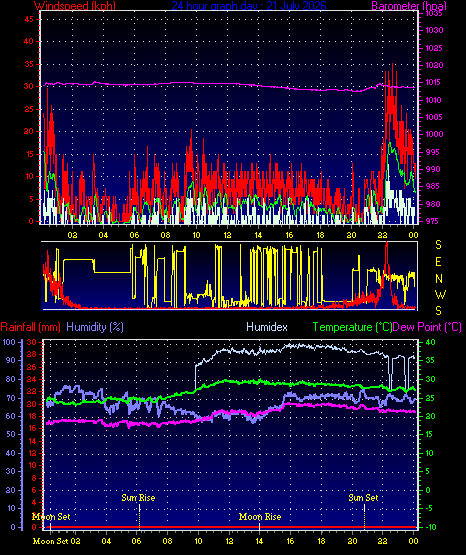Click the Temperature (°C) legend label
466x555 pixels.
click(x=352, y=327)
